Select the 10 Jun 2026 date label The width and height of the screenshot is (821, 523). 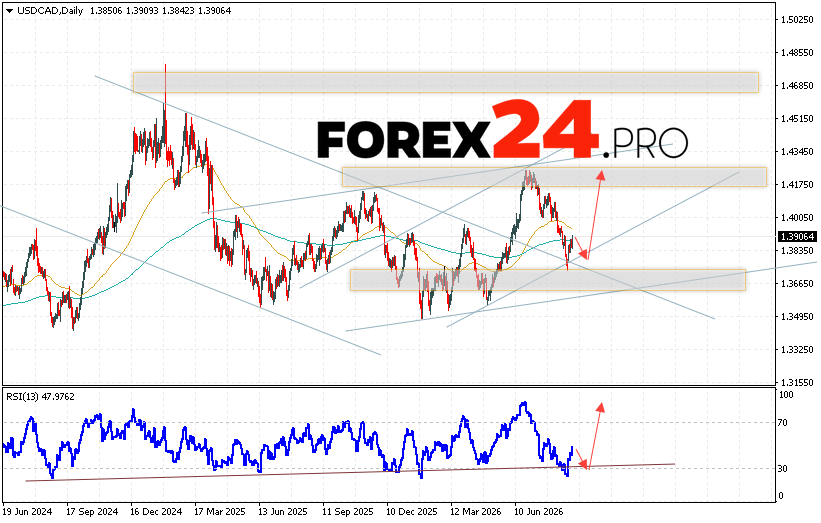tap(539, 511)
